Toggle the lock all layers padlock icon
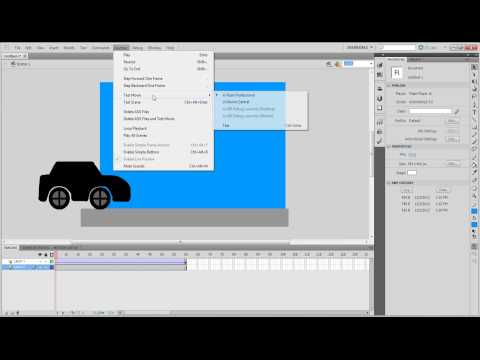This screenshot has width=480, height=360. [46, 255]
